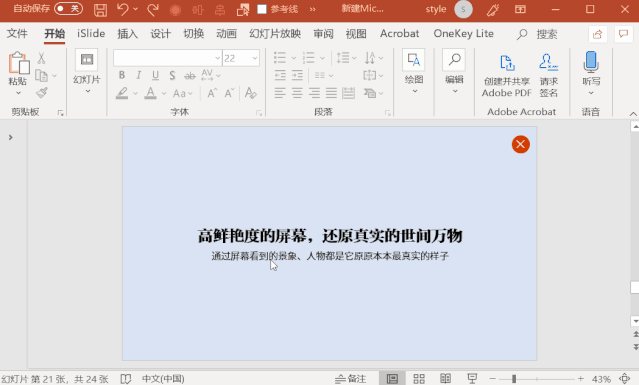Show more quick access toolbar commands
Screen dimensions: 639x385
[313, 9]
